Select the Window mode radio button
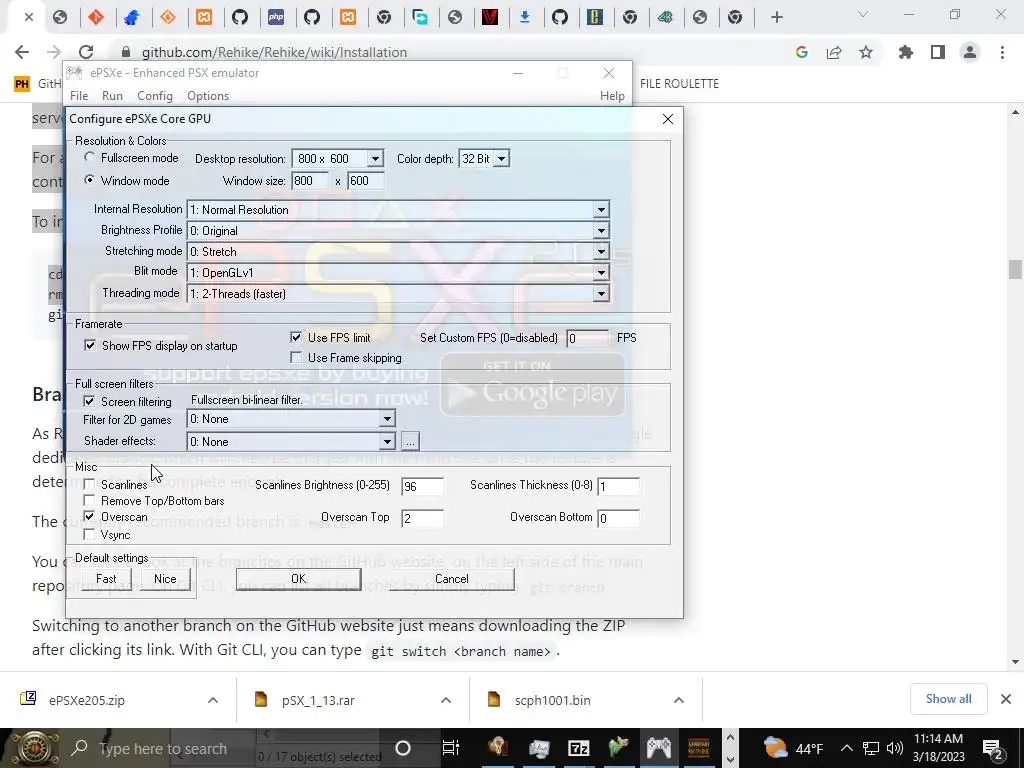 [89, 180]
